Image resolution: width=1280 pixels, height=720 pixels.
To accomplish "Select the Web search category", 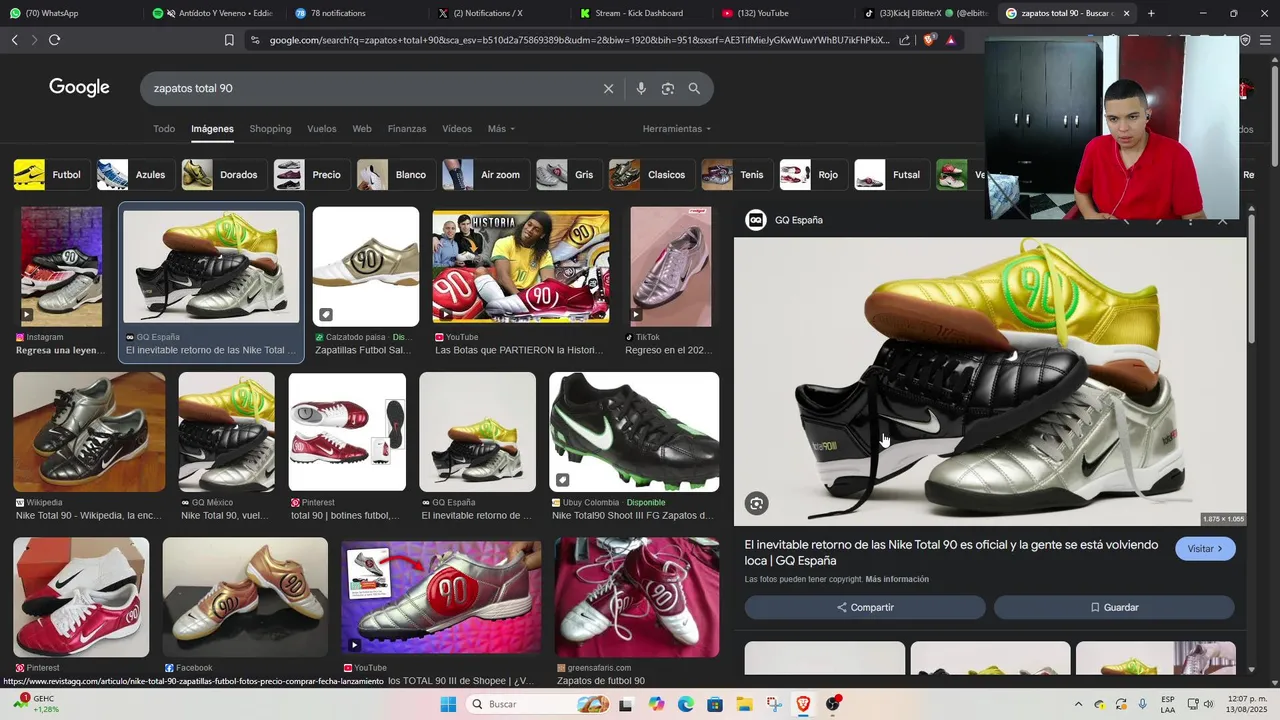I will pyautogui.click(x=362, y=129).
